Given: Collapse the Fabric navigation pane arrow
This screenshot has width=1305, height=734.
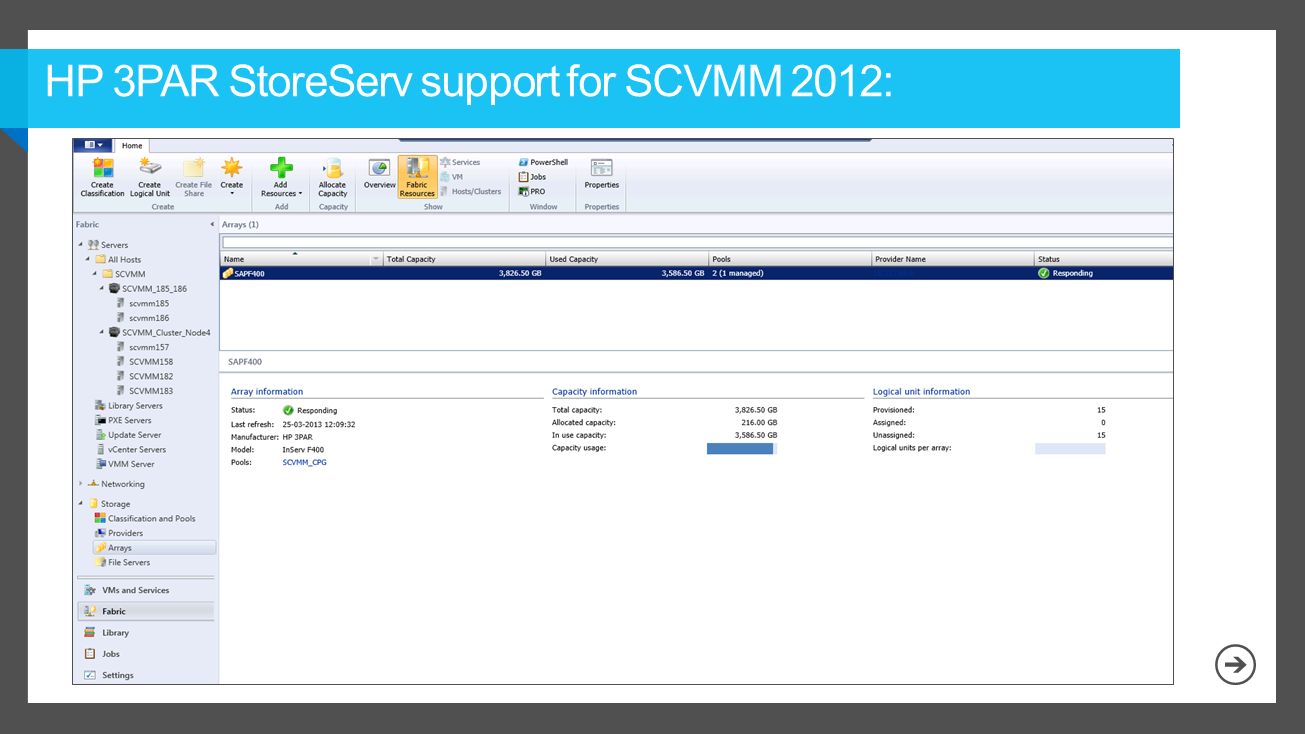Looking at the screenshot, I should [212, 225].
